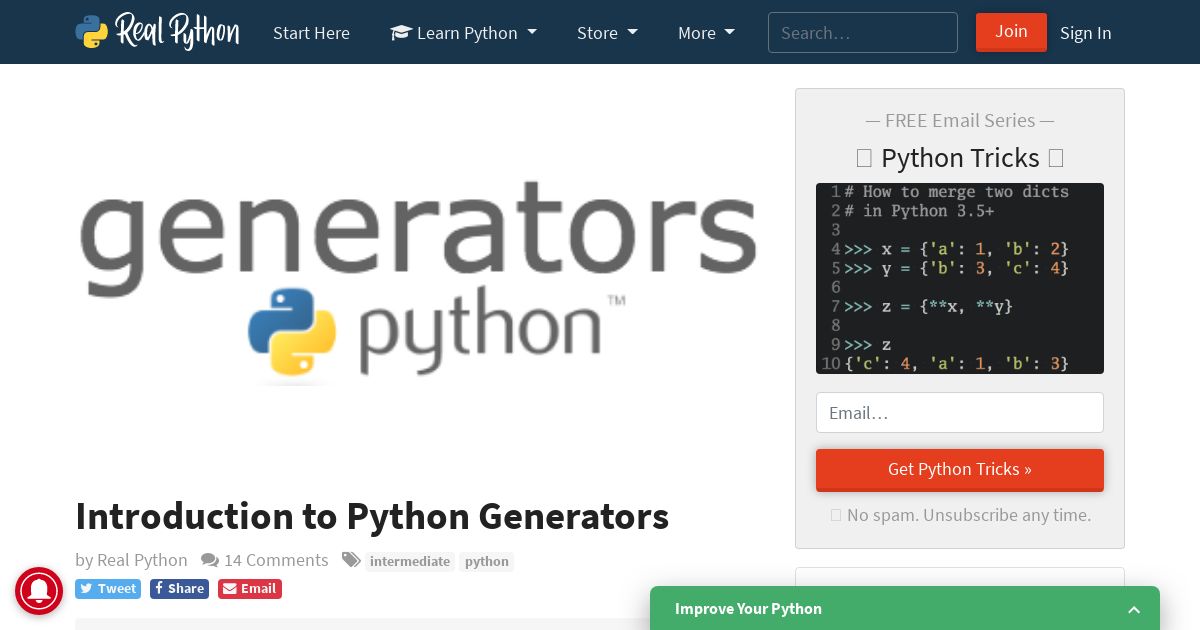Click the Tweet share button
Viewport: 1200px width, 630px height.
pyautogui.click(x=108, y=588)
